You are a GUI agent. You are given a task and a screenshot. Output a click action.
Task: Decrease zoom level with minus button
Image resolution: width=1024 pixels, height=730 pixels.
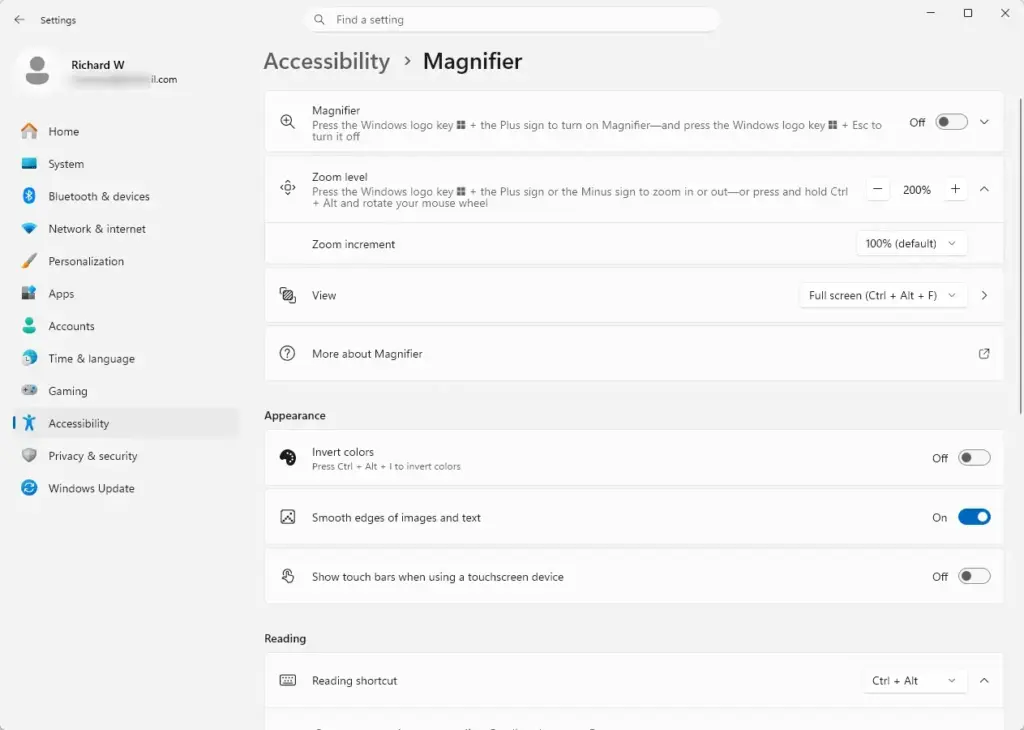(878, 189)
